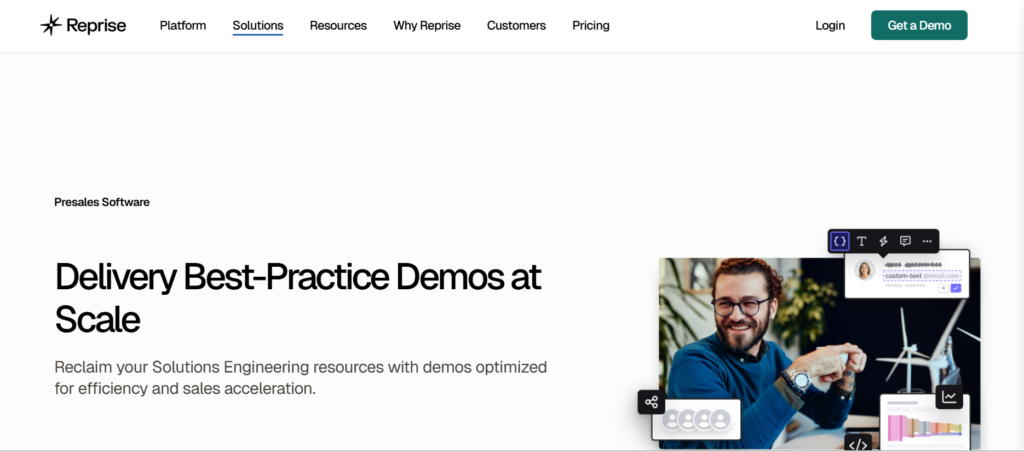Open the three-dots more options icon
This screenshot has width=1024, height=452.
(x=927, y=241)
